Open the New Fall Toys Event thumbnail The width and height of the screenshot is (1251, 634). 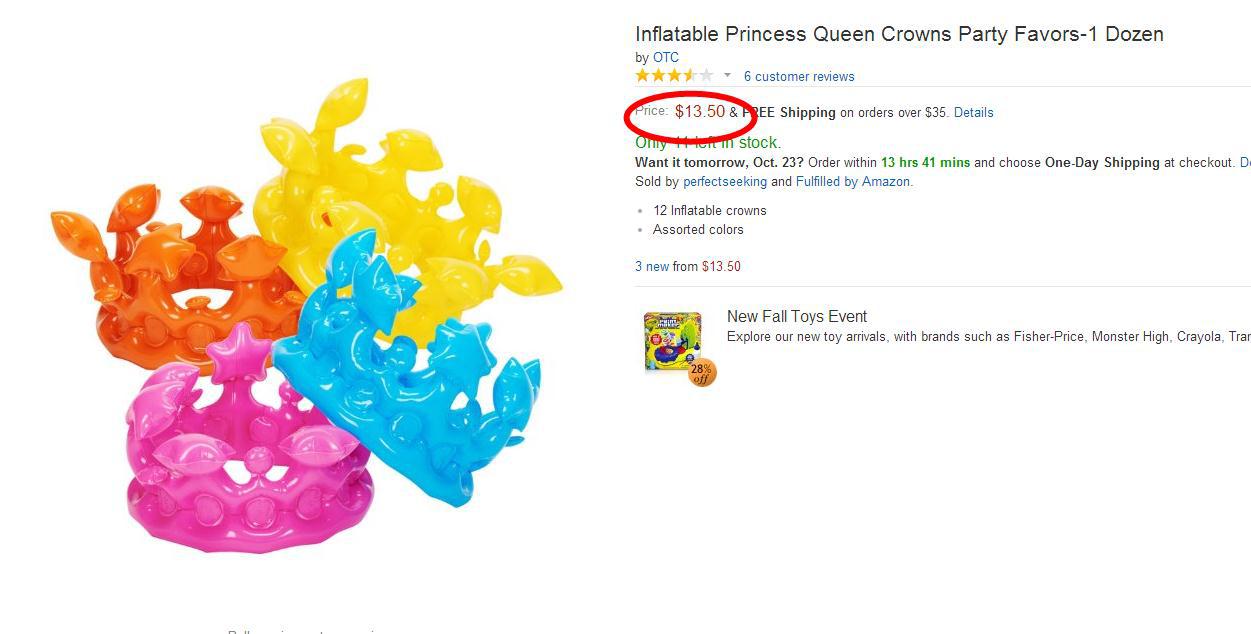pos(672,341)
